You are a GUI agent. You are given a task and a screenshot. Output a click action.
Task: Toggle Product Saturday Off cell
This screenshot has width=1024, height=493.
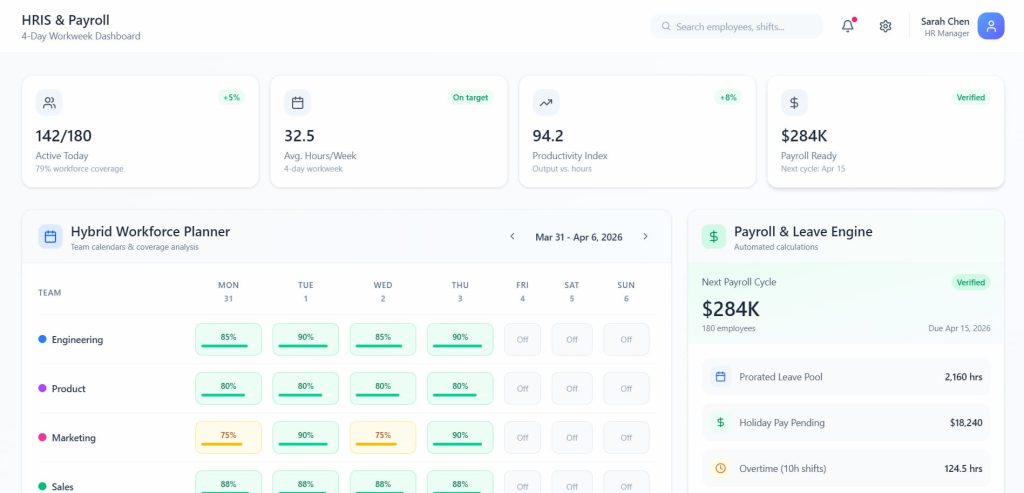click(x=571, y=388)
